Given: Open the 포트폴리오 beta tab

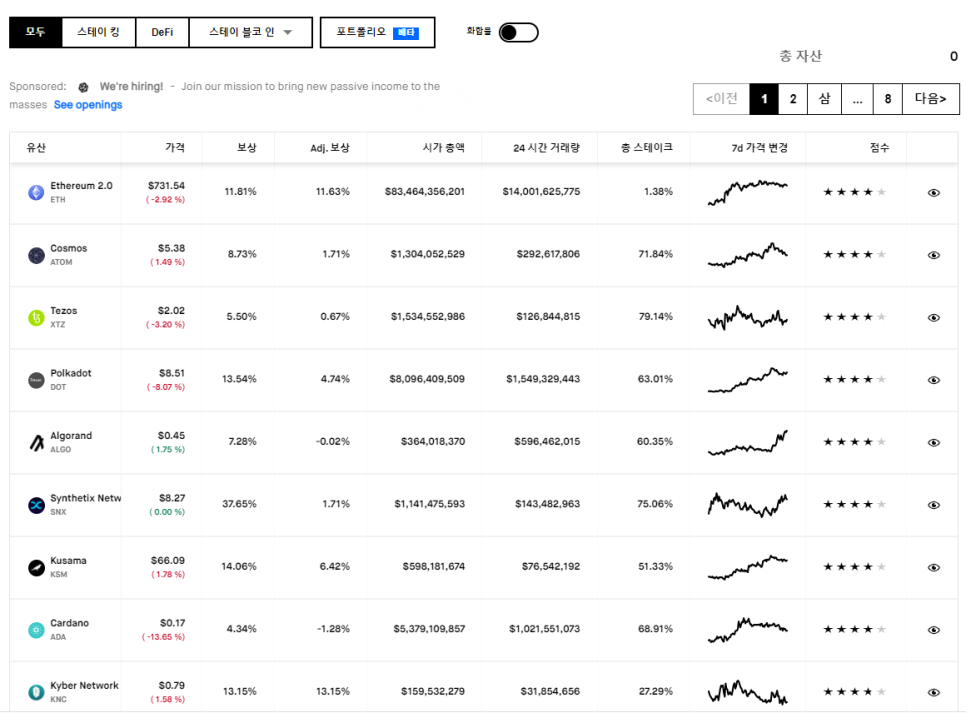Looking at the screenshot, I should [377, 32].
